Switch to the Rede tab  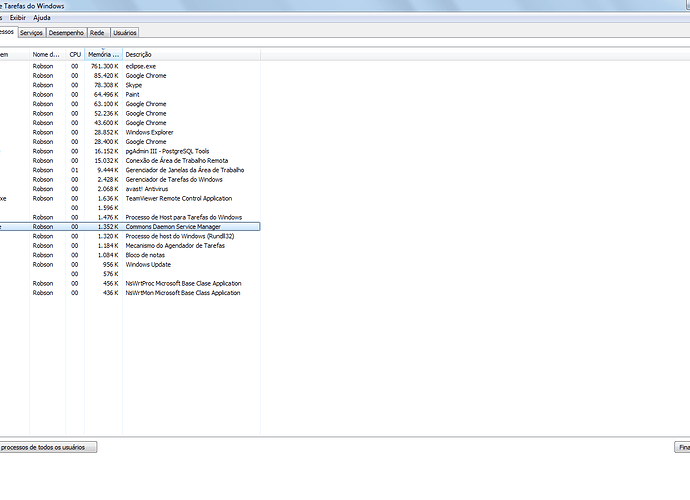(97, 33)
